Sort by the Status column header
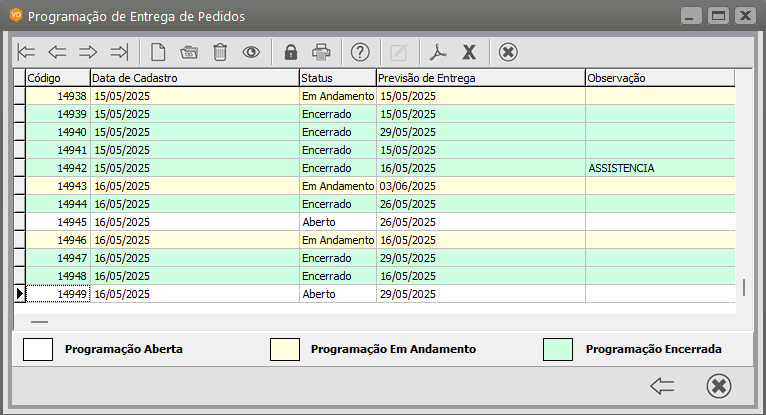 [337, 78]
